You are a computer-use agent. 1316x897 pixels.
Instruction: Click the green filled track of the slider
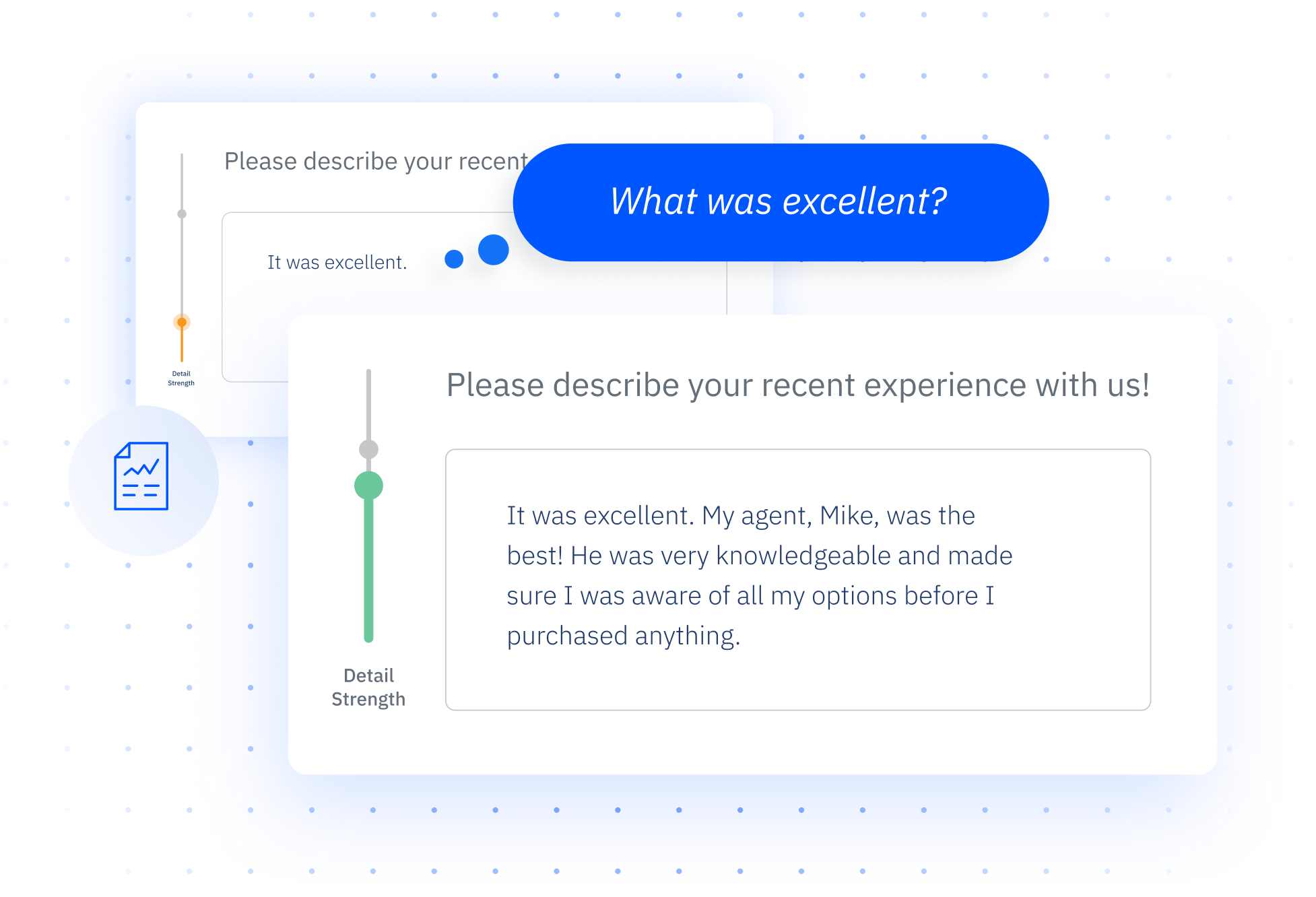[x=368, y=572]
